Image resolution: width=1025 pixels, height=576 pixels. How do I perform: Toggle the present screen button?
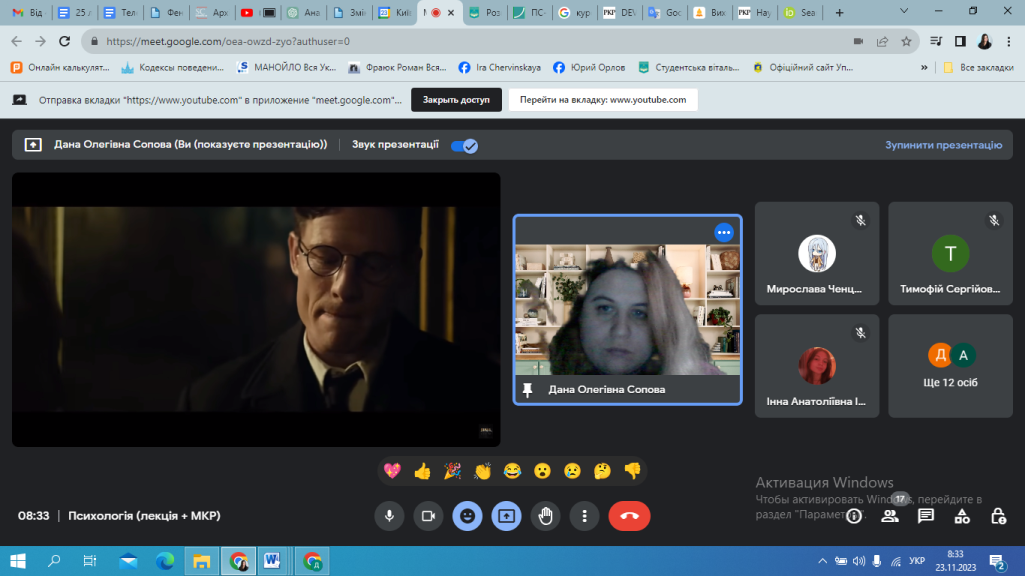click(x=506, y=516)
